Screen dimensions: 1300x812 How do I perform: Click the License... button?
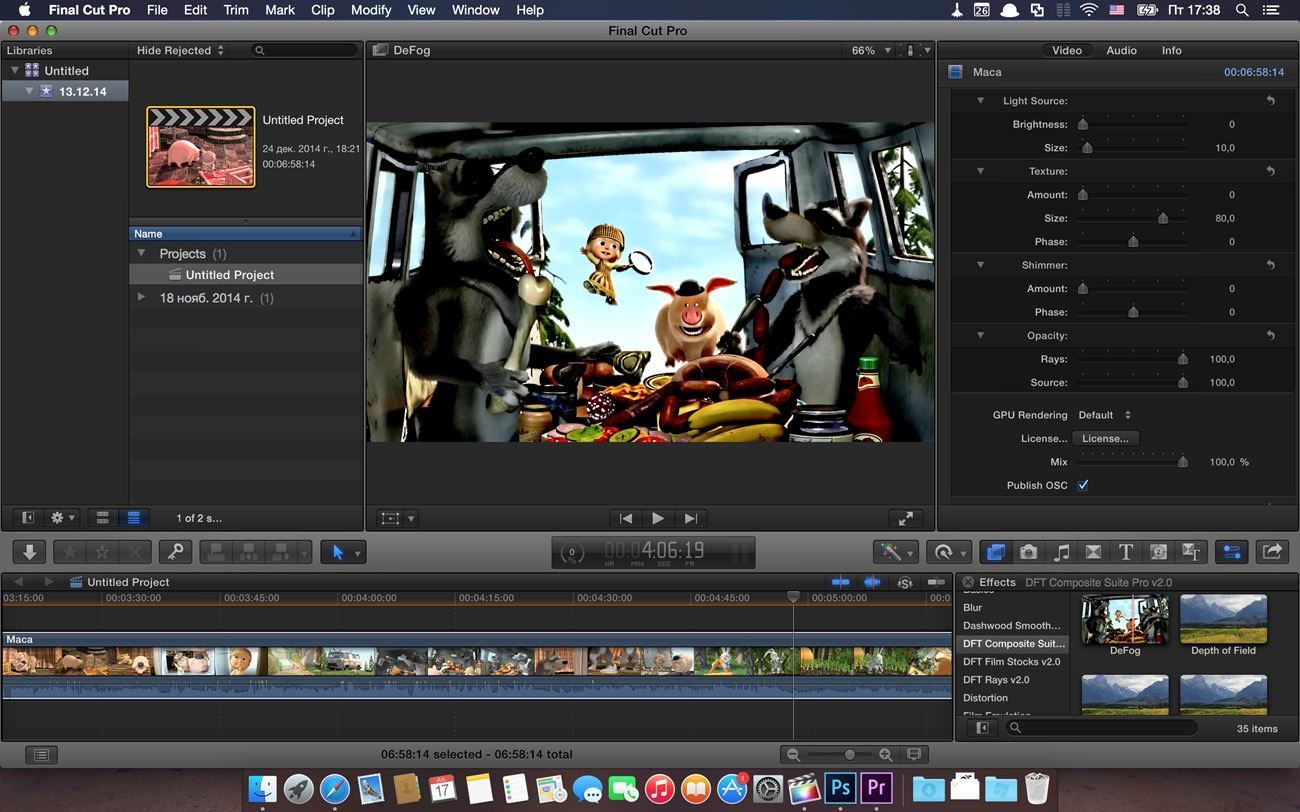pyautogui.click(x=1105, y=438)
